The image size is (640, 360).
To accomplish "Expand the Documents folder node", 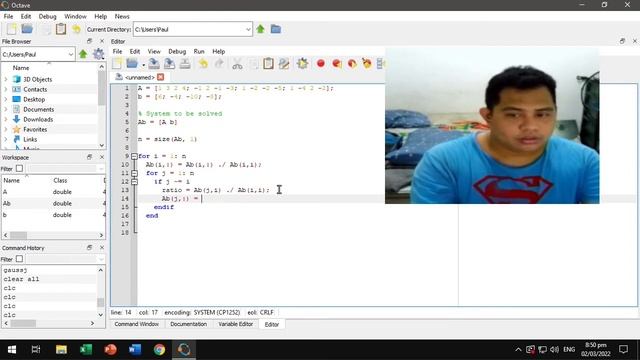I will coord(6,109).
